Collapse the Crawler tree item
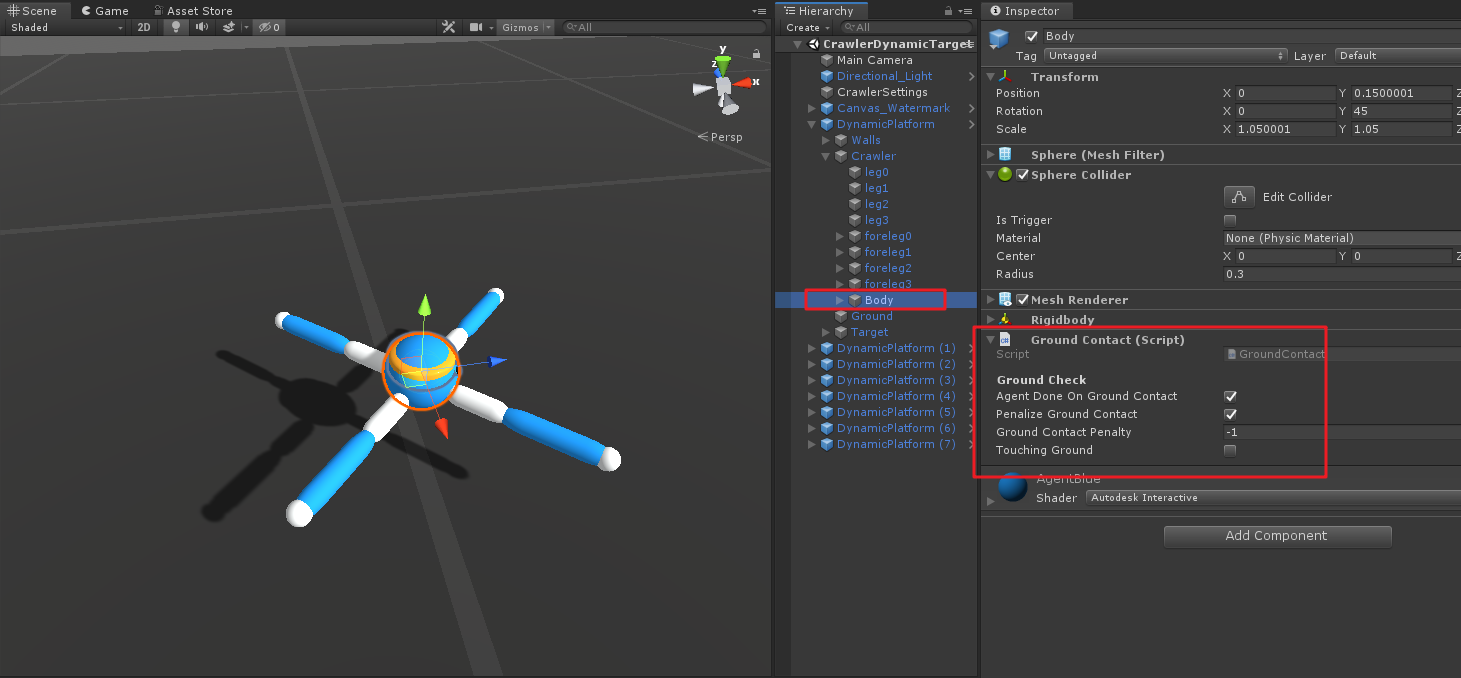1461x678 pixels. point(826,156)
